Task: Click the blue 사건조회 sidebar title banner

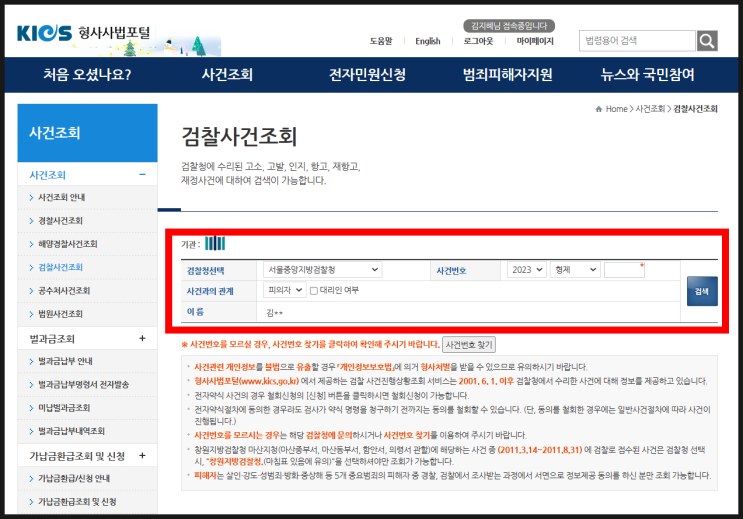Action: tap(87, 133)
